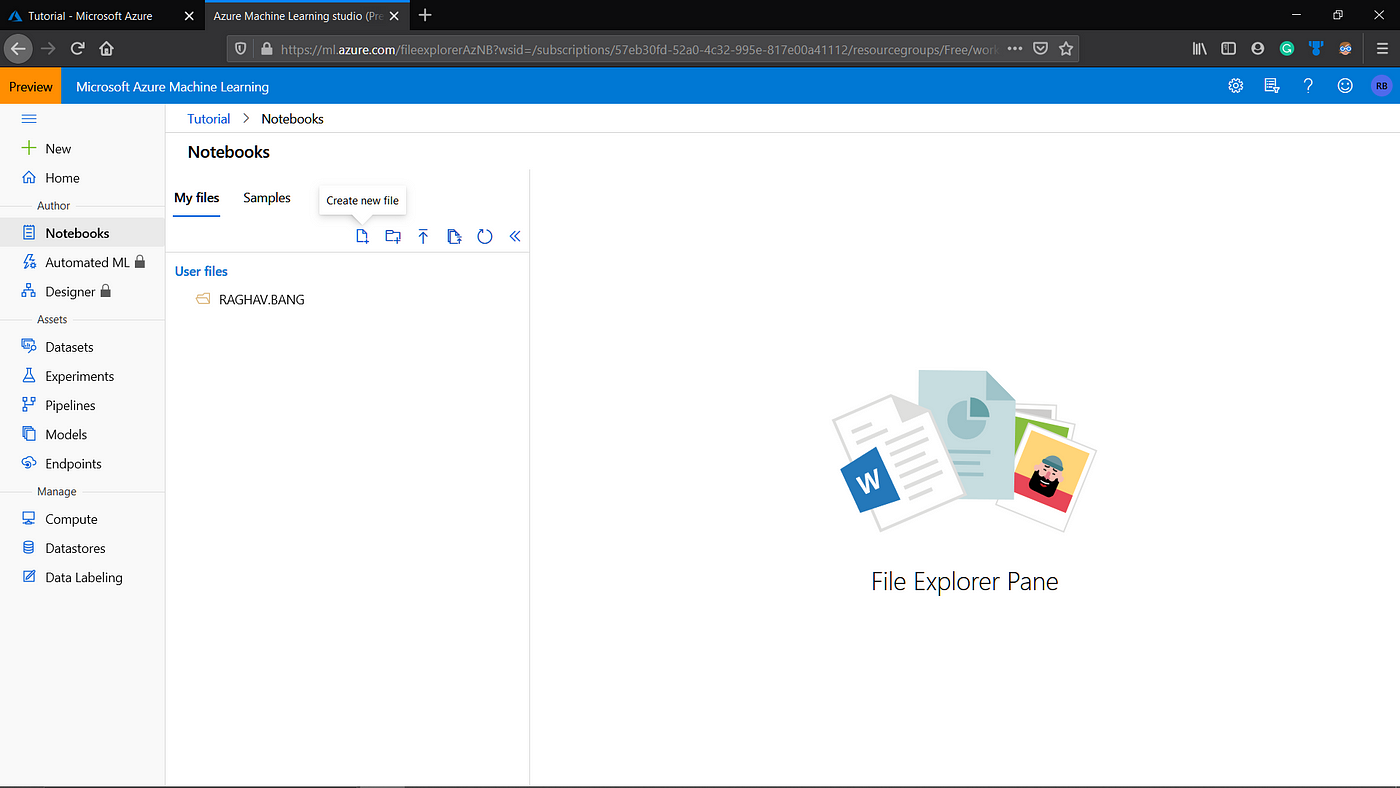Viewport: 1400px width, 788px height.
Task: Click the Datasets sidebar icon
Action: (x=29, y=347)
